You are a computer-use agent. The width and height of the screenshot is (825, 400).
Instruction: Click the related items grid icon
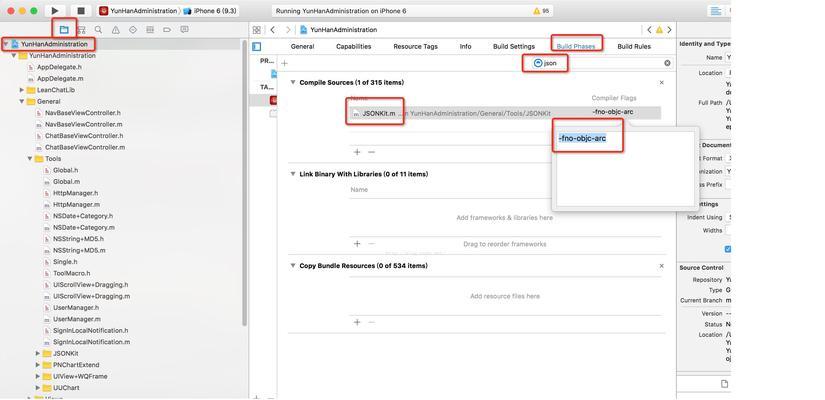(x=256, y=30)
